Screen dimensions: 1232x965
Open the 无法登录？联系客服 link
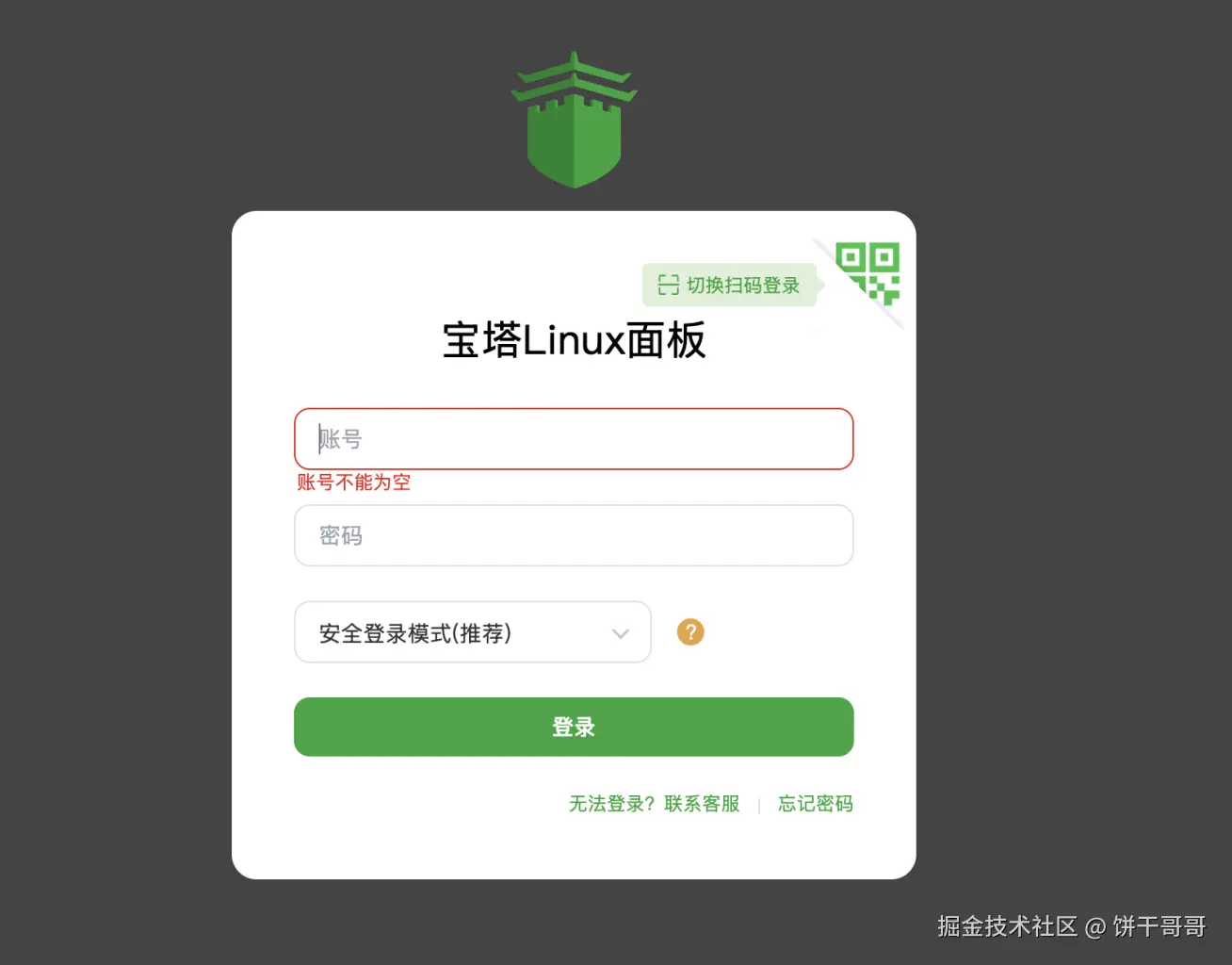click(655, 804)
